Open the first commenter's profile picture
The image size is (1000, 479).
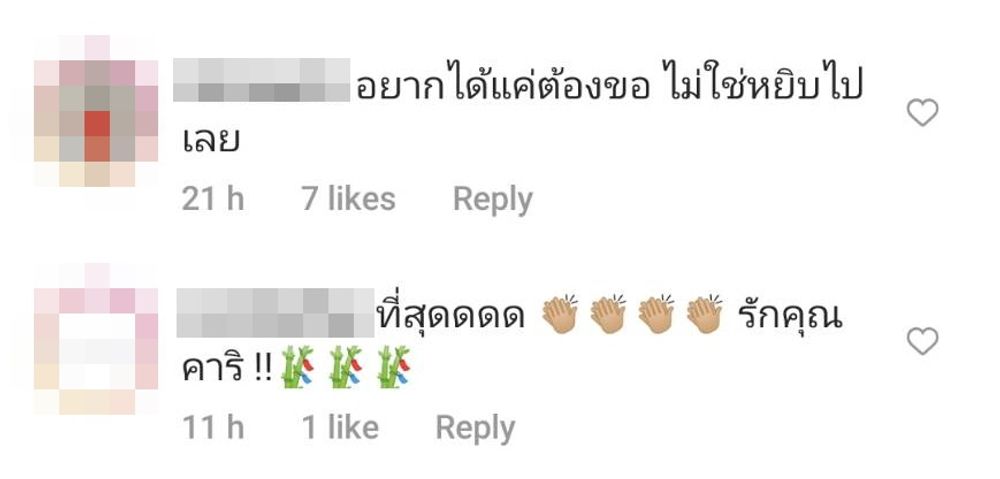96,112
